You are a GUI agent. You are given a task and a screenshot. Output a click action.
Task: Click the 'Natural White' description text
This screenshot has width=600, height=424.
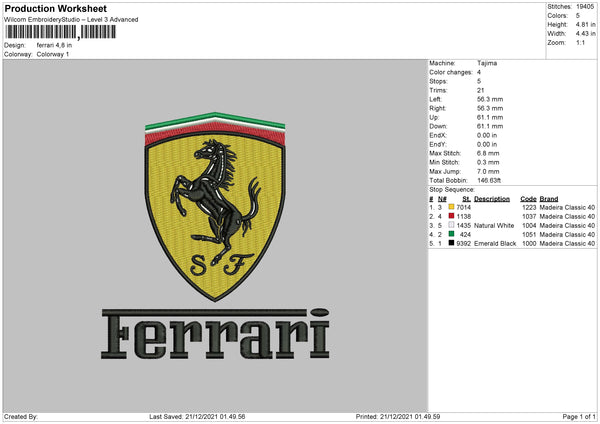[494, 226]
